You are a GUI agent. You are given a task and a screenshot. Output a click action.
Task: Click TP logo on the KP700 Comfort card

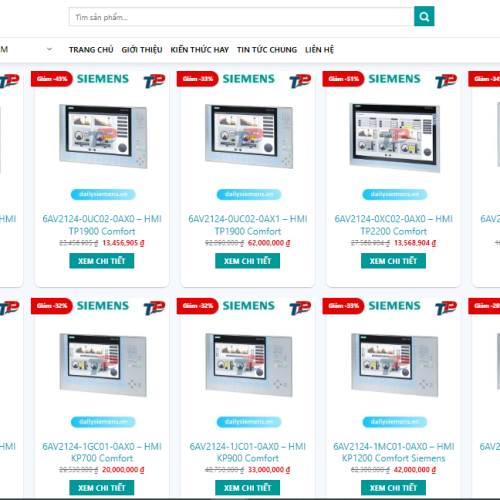[x=154, y=308]
